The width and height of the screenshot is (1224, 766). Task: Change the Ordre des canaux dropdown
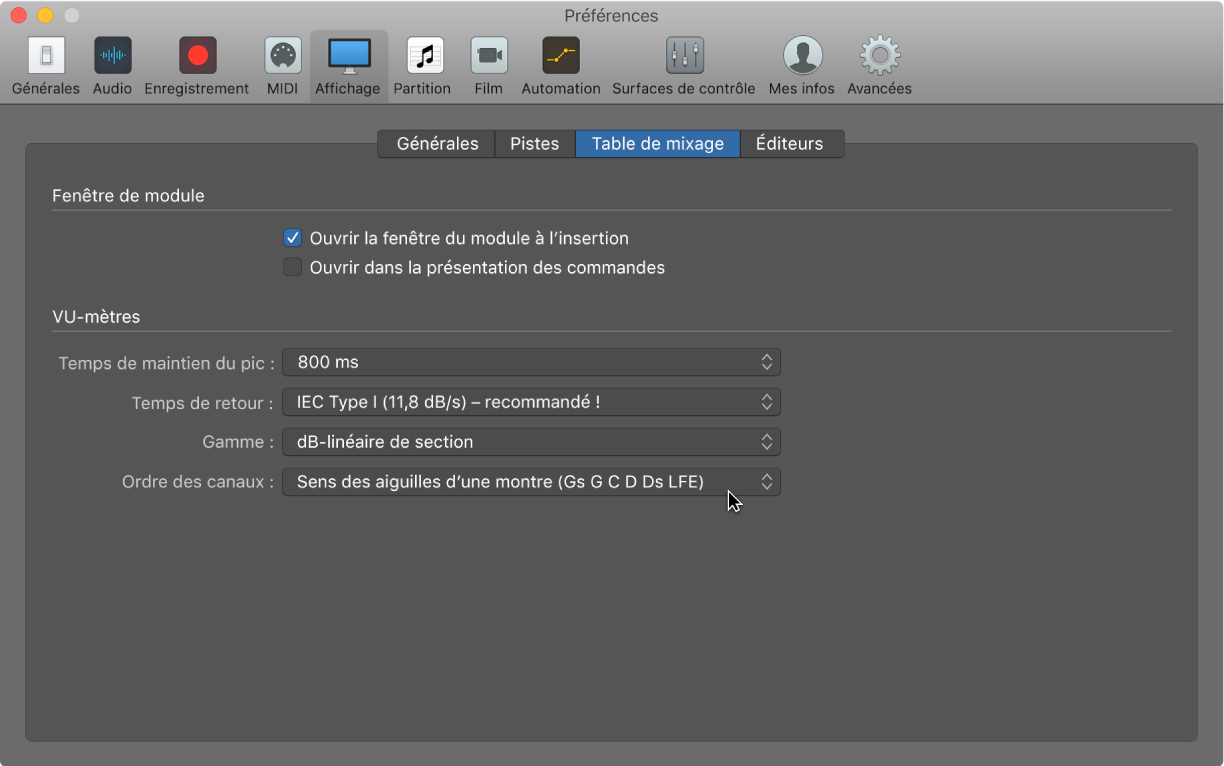531,482
